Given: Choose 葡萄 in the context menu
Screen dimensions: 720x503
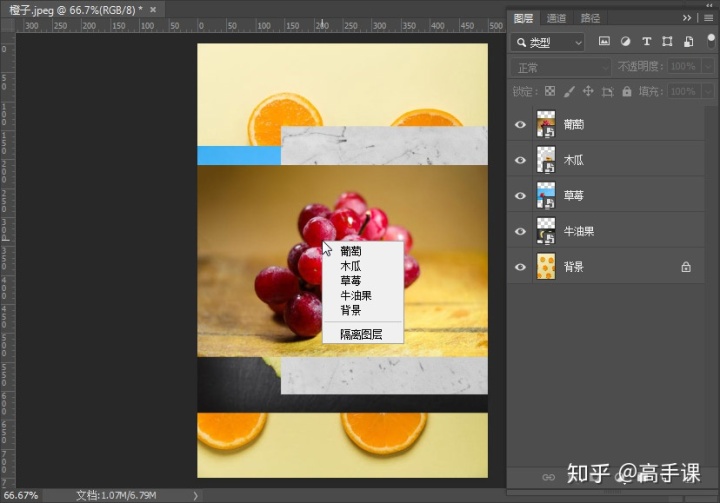Looking at the screenshot, I should pyautogui.click(x=351, y=251).
